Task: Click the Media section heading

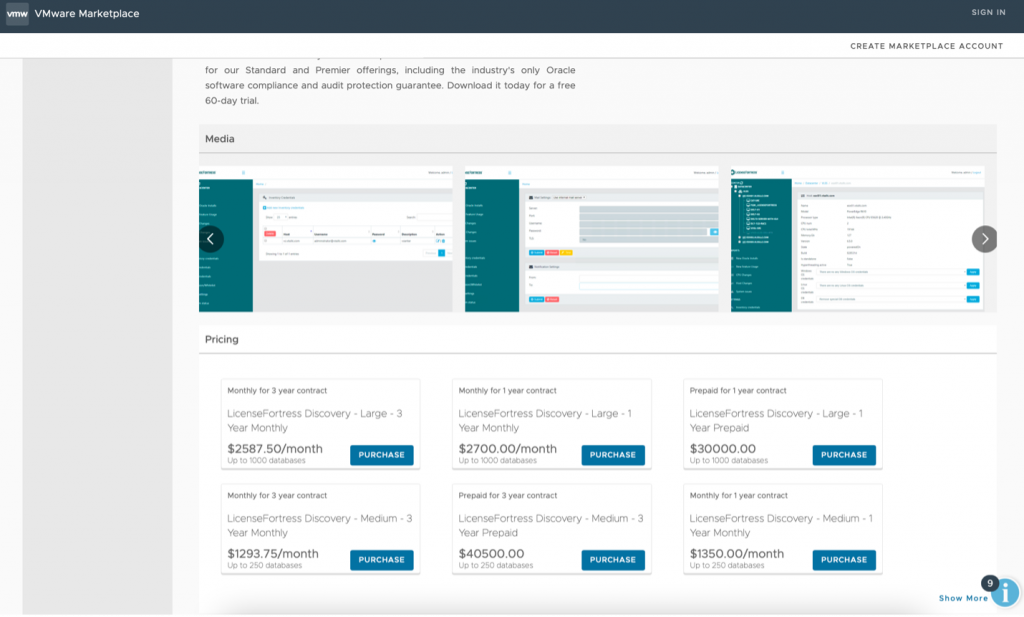Action: 219,139
